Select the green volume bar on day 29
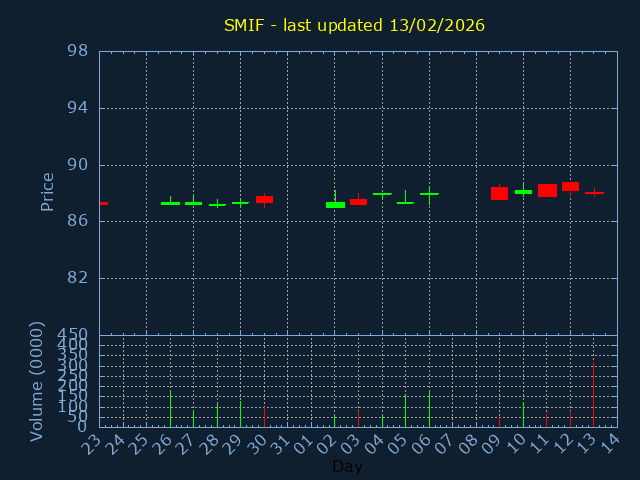640x480 pixels. click(x=240, y=414)
